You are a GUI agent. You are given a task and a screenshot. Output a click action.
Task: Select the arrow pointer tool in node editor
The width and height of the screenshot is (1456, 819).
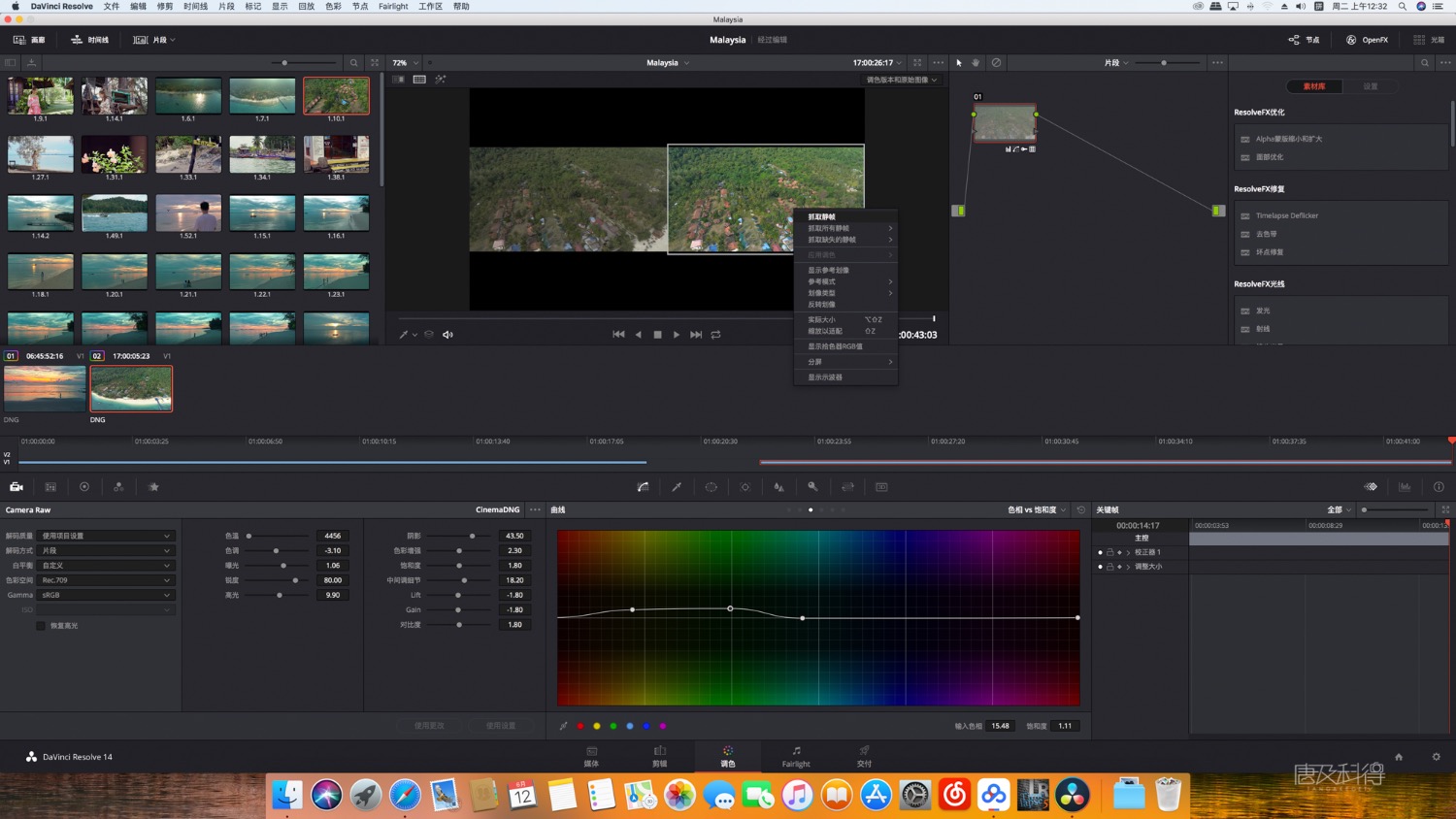pos(959,63)
